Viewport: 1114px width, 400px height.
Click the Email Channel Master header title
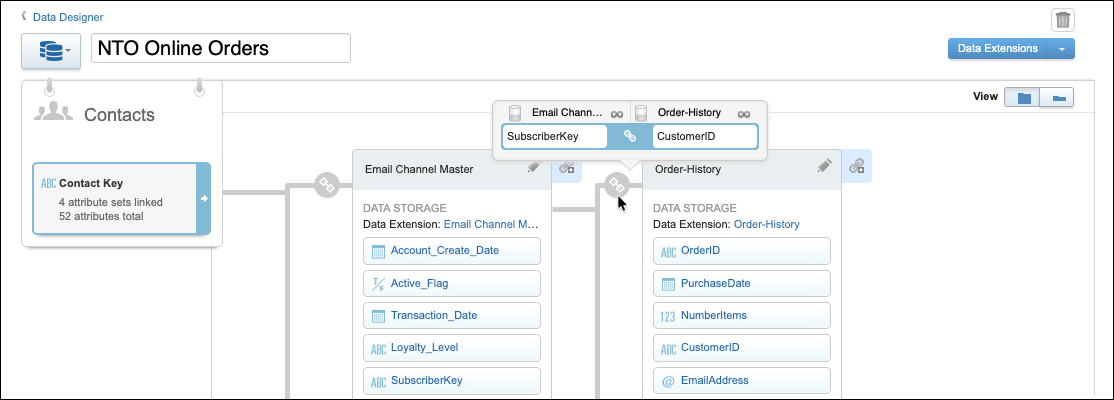point(419,169)
